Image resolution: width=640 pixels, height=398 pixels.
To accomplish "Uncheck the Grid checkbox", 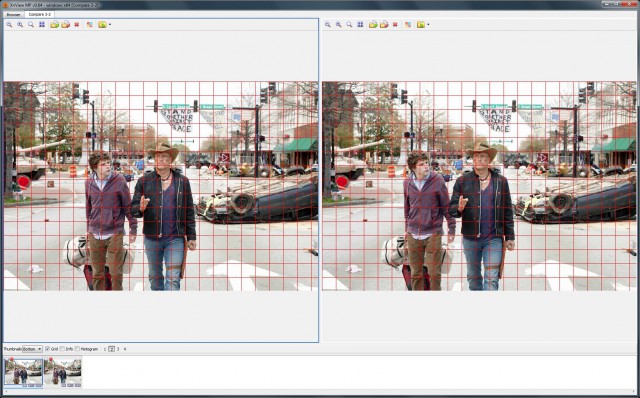I will click(47, 349).
